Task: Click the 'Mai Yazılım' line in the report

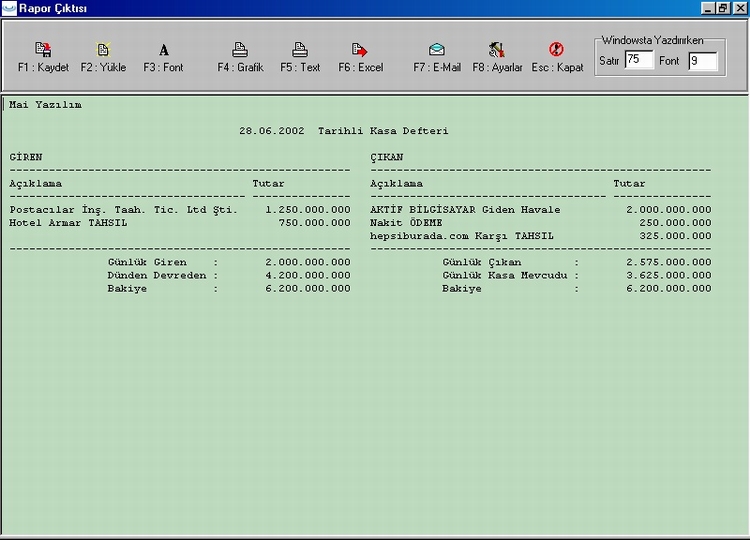Action: pos(46,104)
